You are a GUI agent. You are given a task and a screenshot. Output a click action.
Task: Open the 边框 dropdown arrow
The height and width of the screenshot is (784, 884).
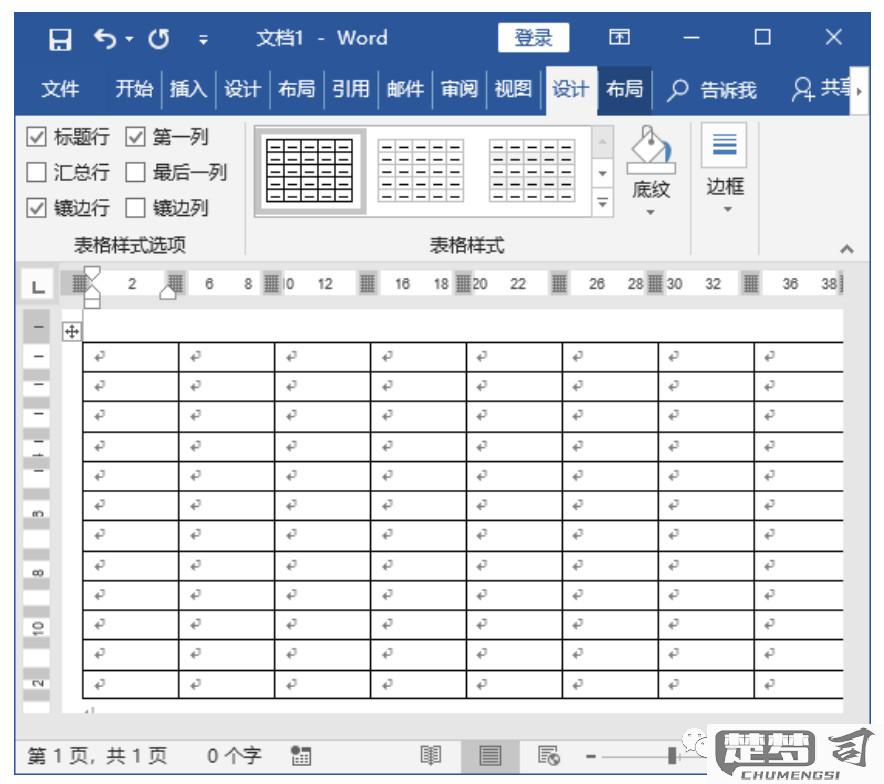coord(728,209)
